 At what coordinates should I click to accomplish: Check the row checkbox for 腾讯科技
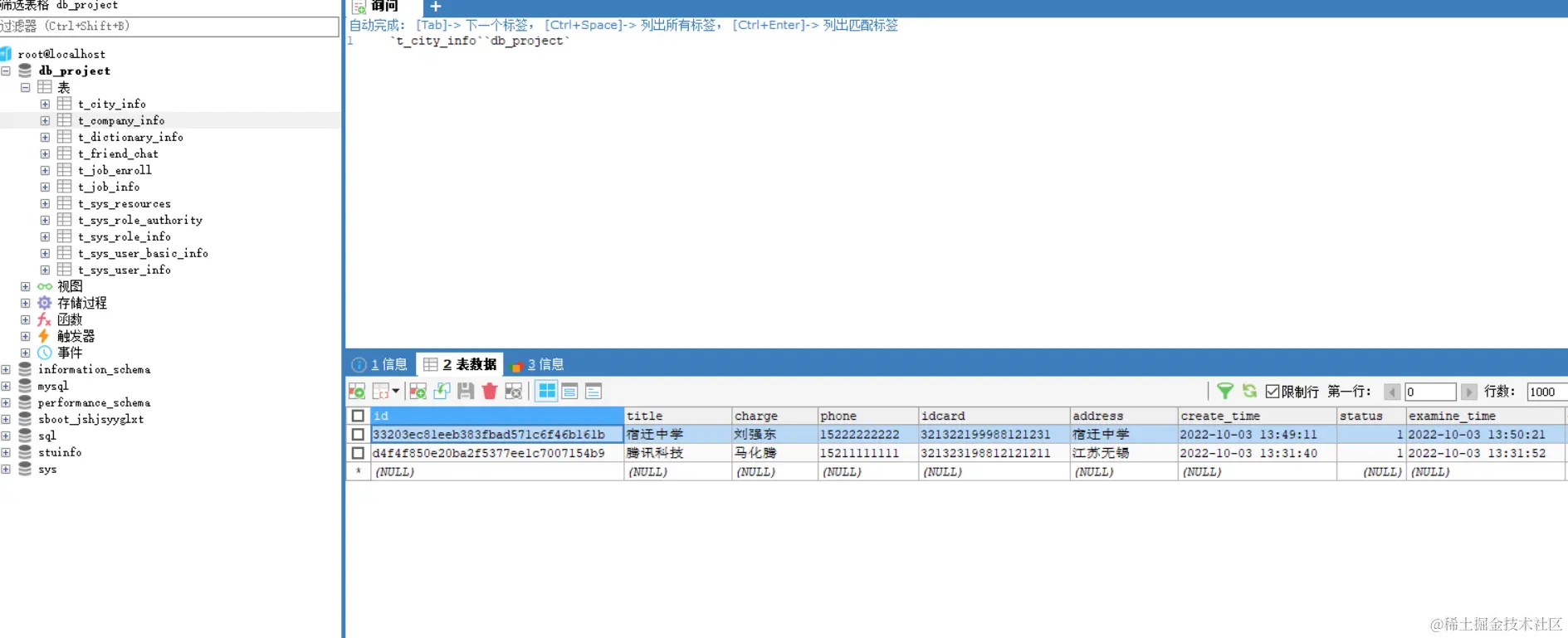click(x=358, y=453)
